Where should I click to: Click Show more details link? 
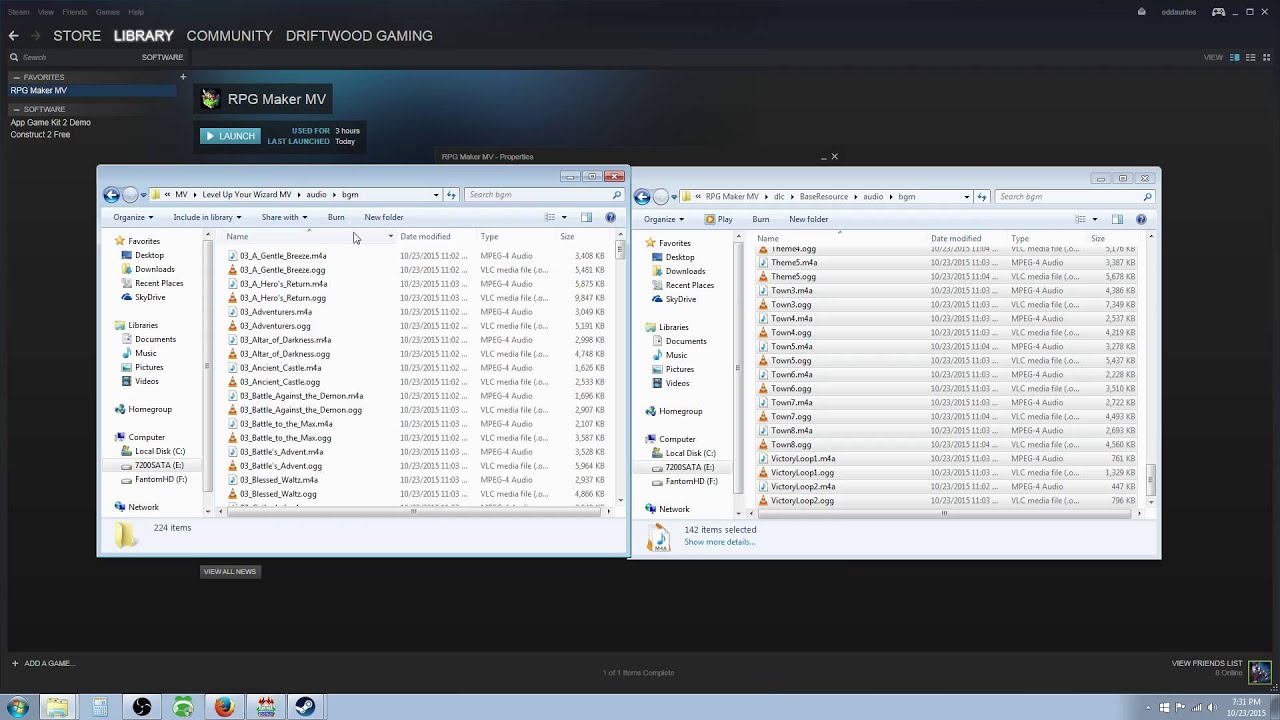(719, 542)
